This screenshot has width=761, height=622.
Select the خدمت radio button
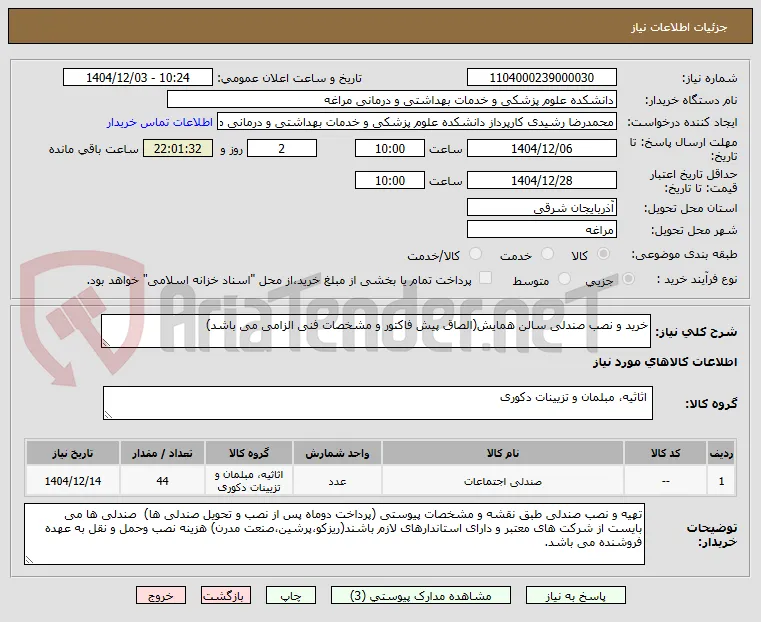(x=547, y=254)
